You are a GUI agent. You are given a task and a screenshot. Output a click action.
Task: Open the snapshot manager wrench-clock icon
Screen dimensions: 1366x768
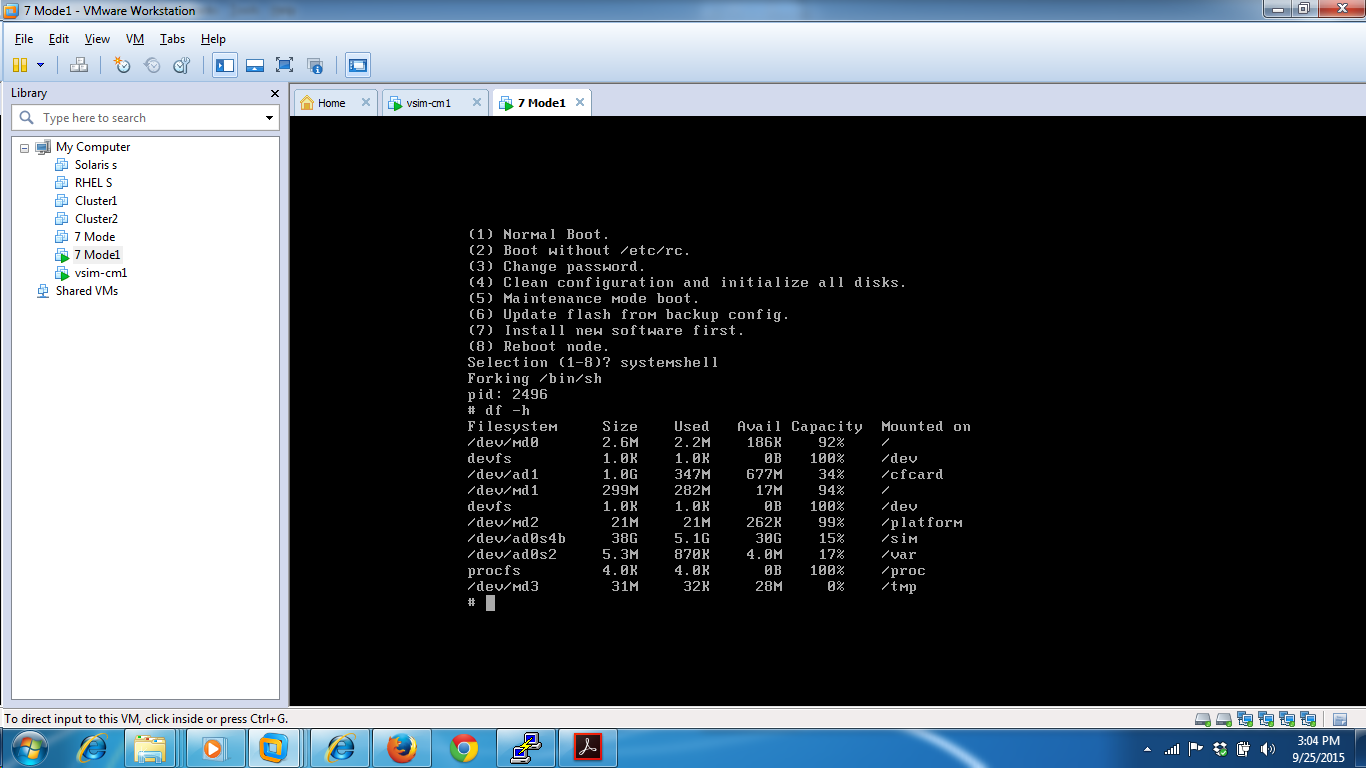(x=181, y=65)
